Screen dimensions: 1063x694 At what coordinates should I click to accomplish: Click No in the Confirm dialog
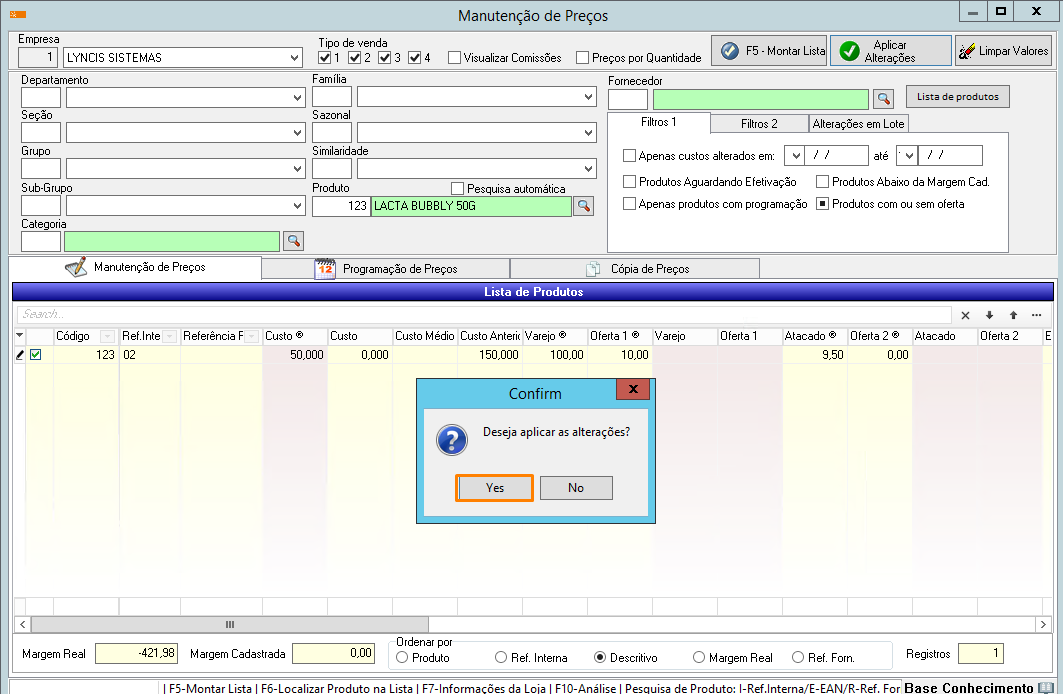click(576, 488)
